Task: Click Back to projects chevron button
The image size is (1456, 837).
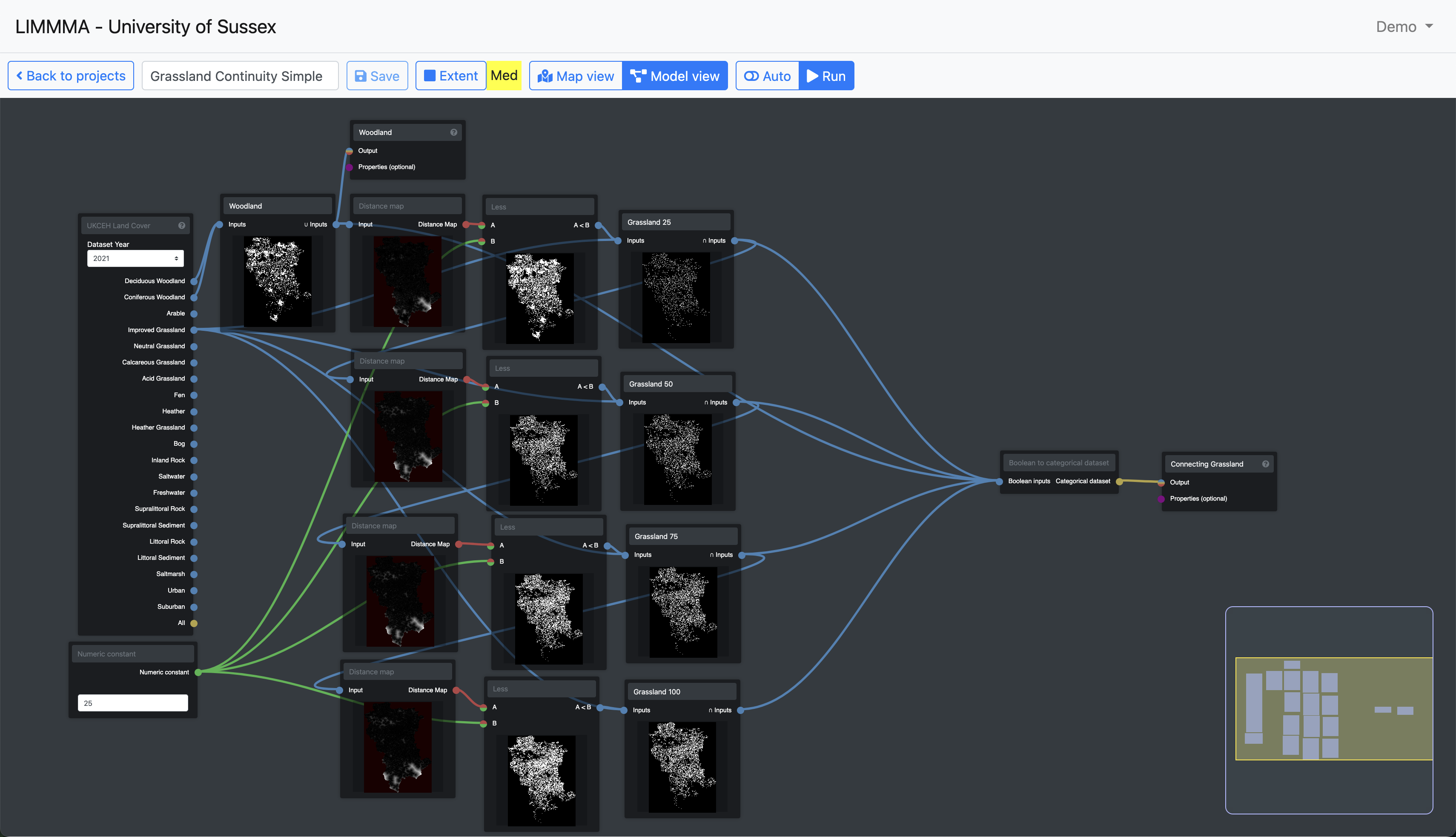Action: (71, 76)
